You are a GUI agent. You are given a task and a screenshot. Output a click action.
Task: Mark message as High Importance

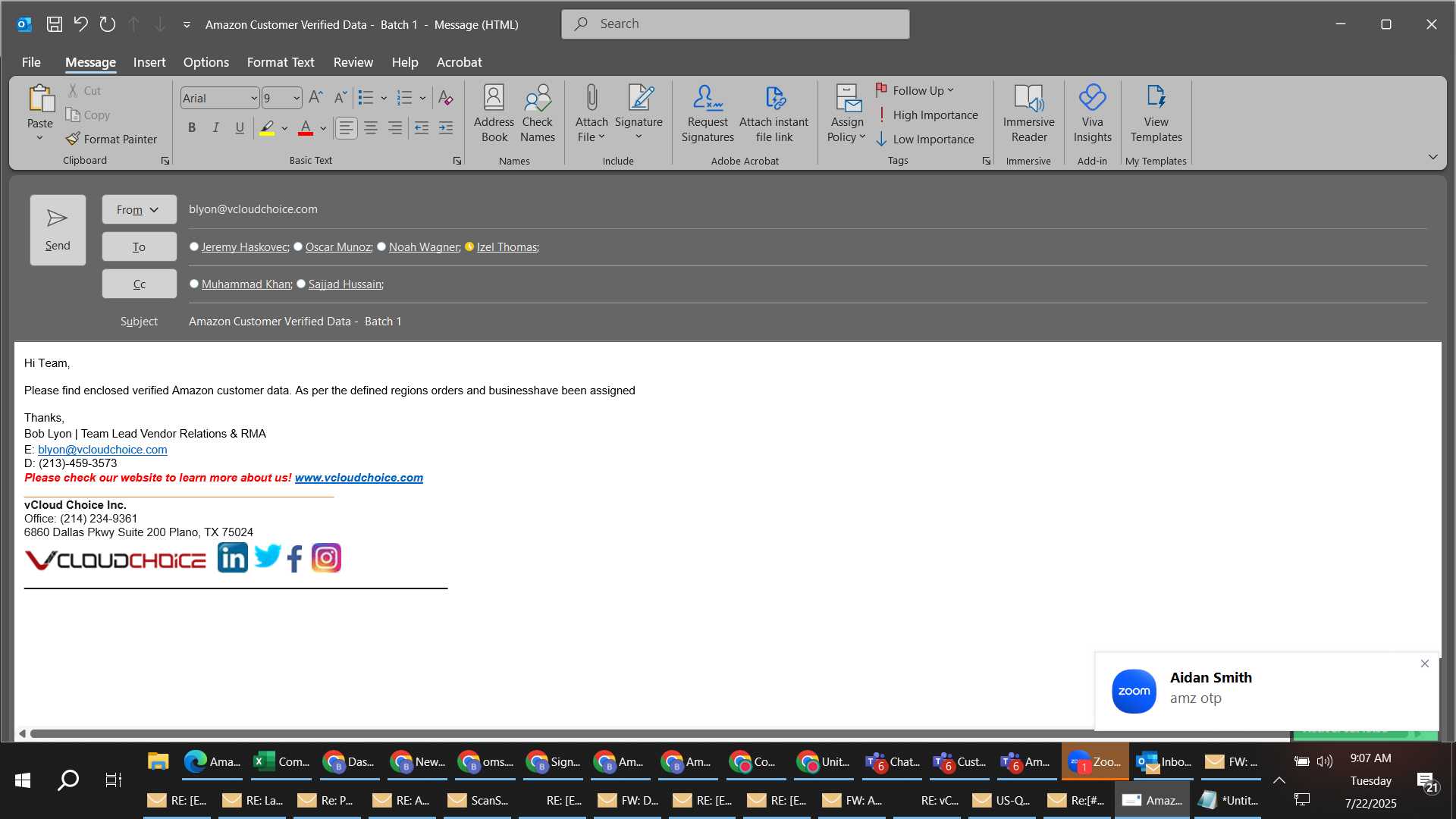[x=927, y=115]
